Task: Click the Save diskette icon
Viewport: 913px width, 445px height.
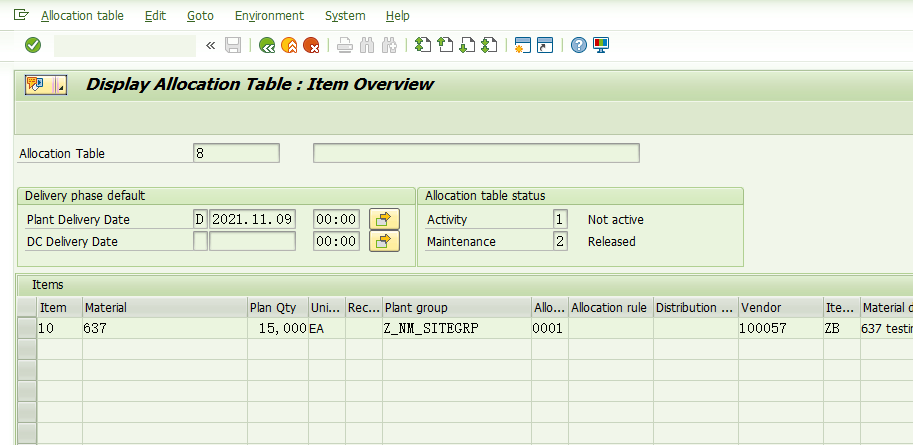Action: click(233, 45)
